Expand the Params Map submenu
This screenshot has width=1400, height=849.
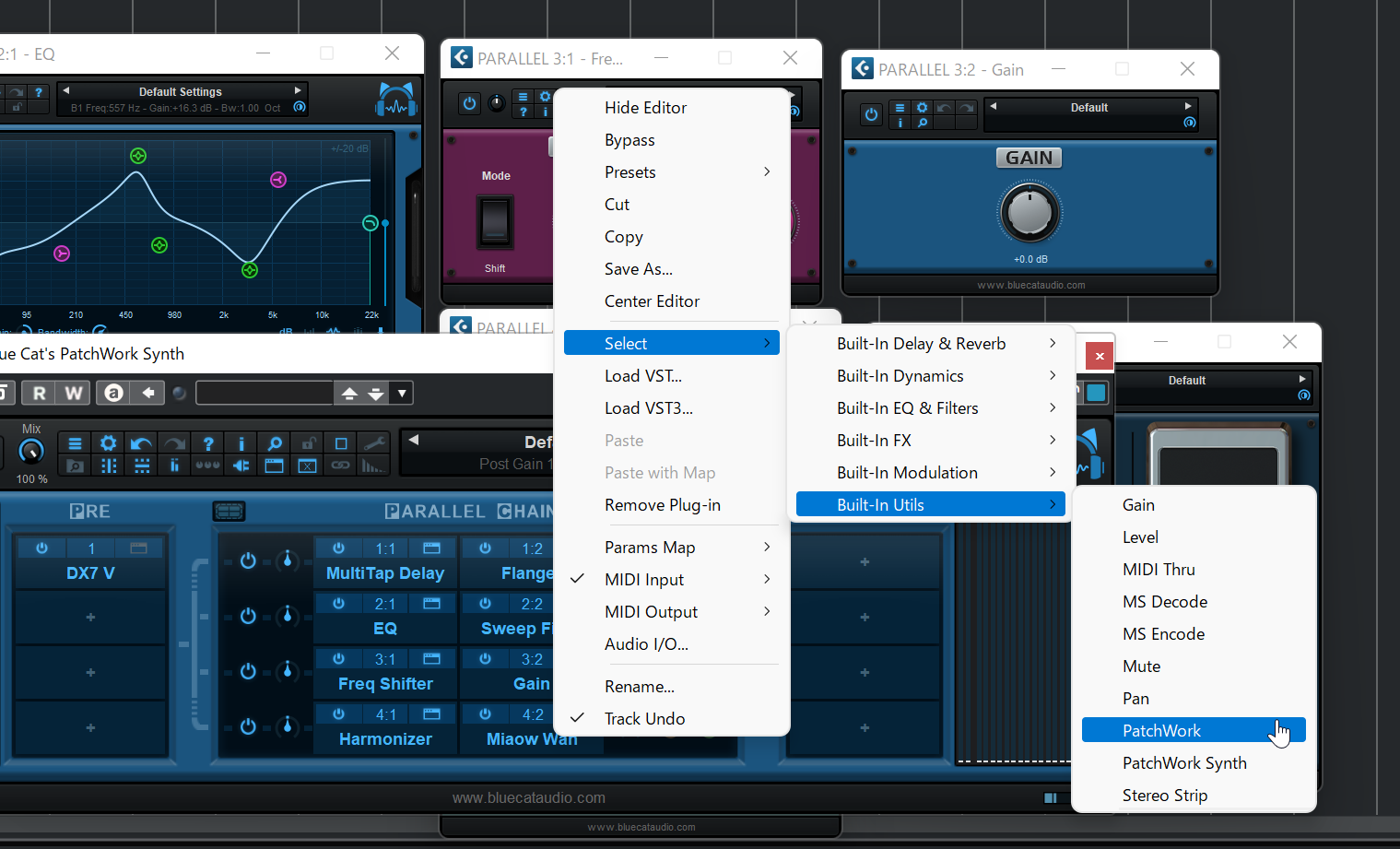coord(672,548)
